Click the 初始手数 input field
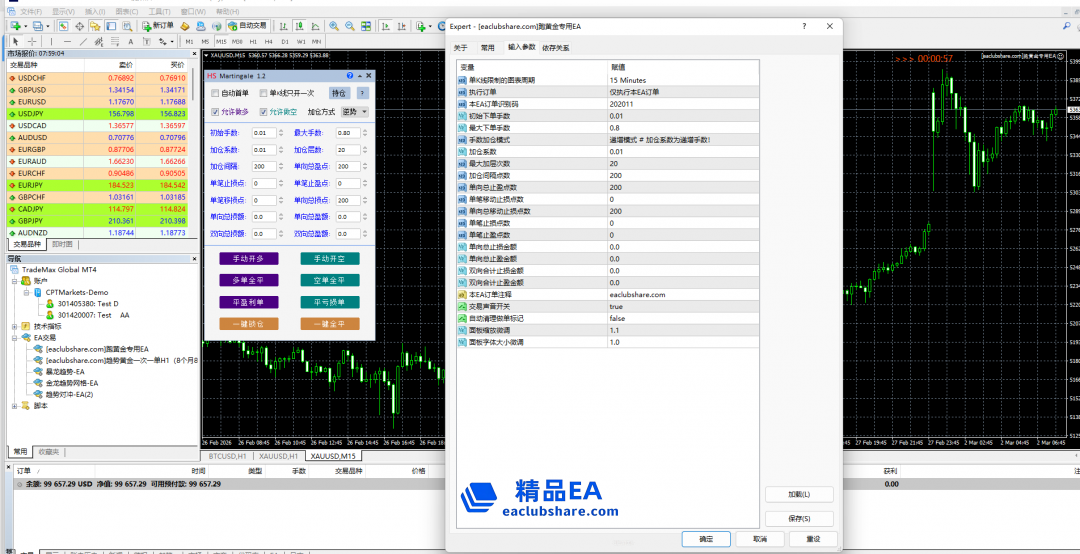Image resolution: width=1080 pixels, height=554 pixels. 262,132
